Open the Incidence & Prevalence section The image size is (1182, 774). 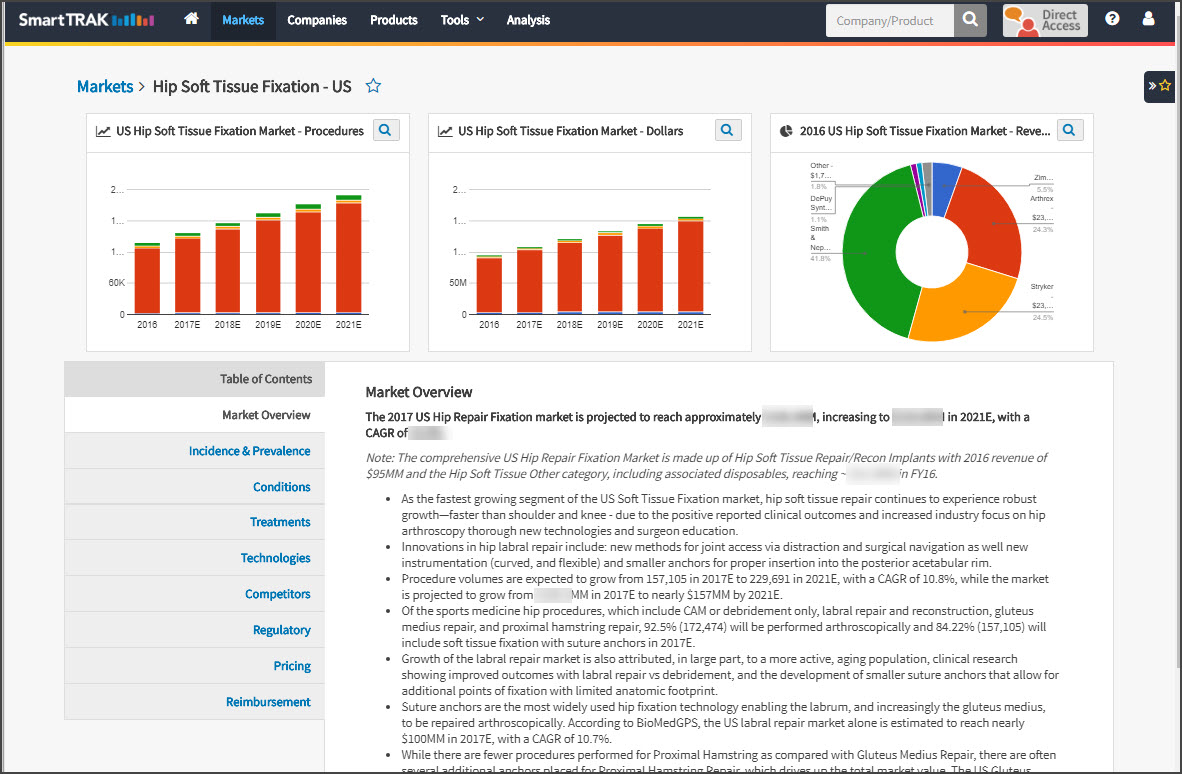(194, 451)
